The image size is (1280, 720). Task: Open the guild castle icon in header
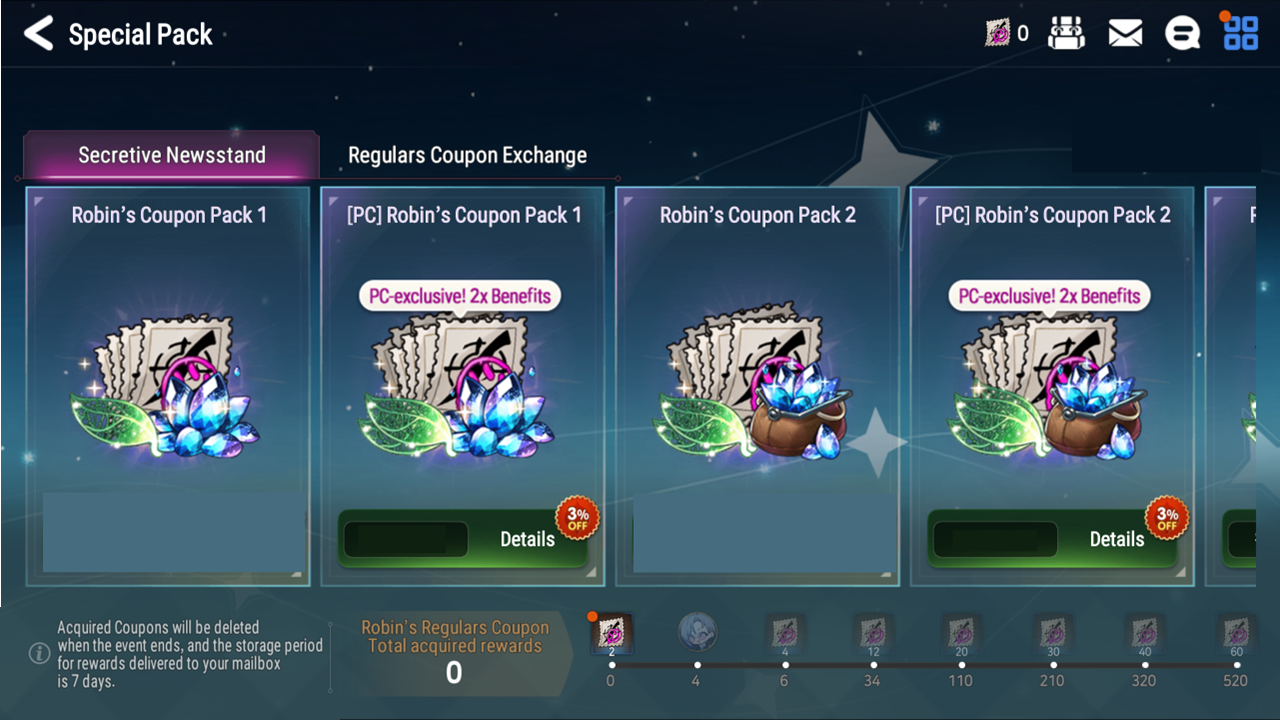(1066, 34)
